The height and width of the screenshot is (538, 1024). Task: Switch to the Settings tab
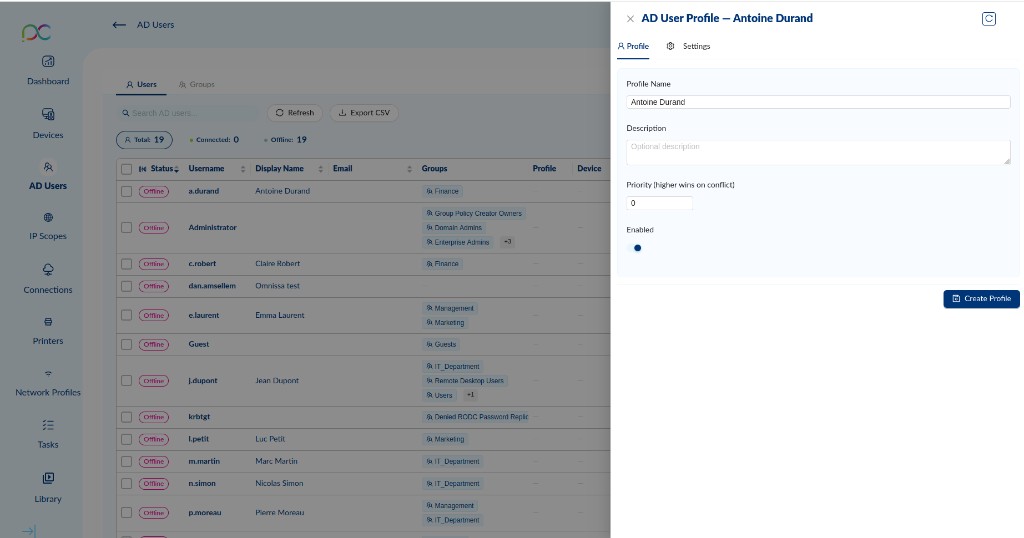coord(688,46)
